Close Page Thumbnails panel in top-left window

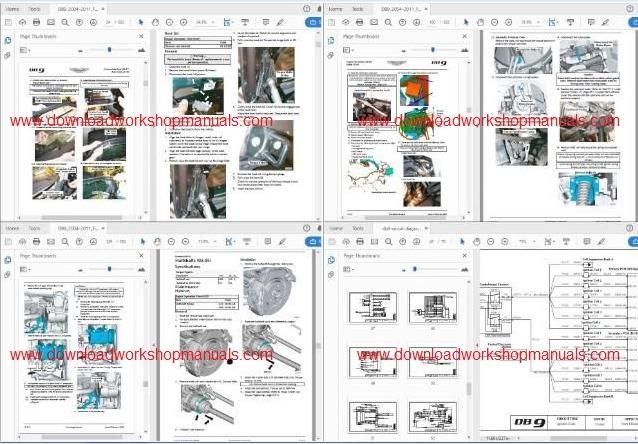click(141, 36)
